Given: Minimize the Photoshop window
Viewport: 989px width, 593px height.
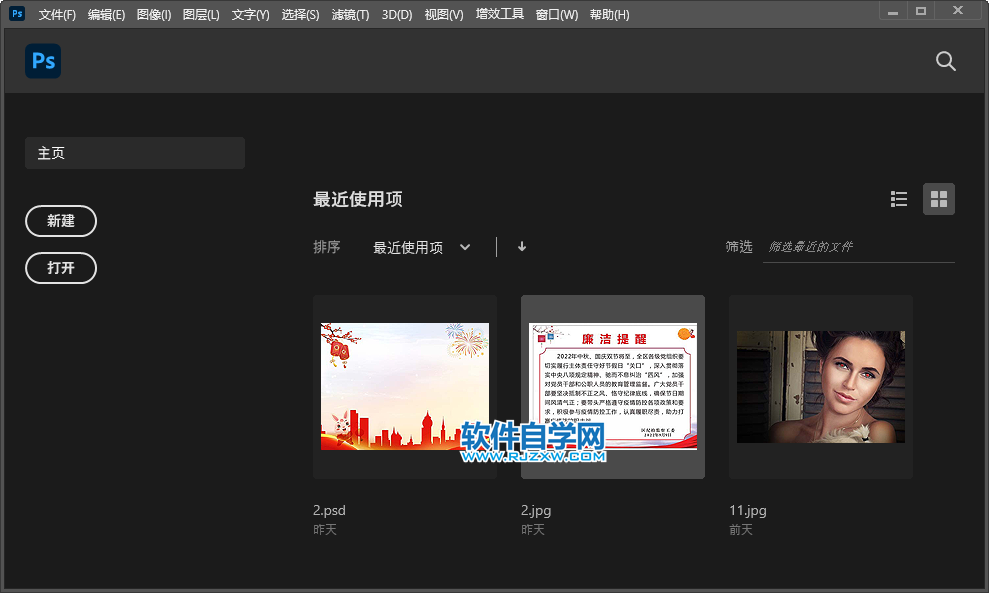Looking at the screenshot, I should [892, 11].
